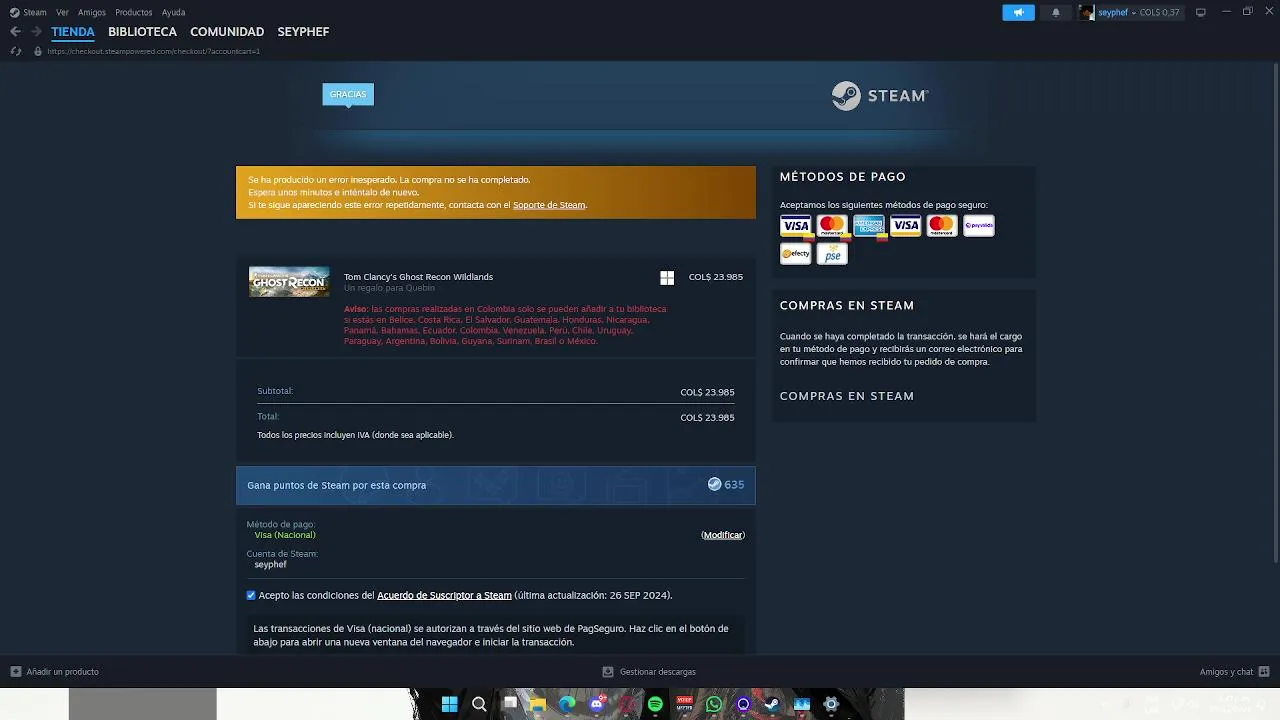Image resolution: width=1280 pixels, height=720 pixels.
Task: Open Spotify from the taskbar
Action: pos(655,704)
